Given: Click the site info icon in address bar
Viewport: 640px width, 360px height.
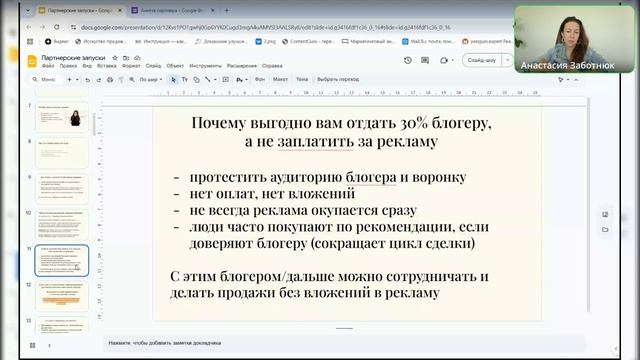Looking at the screenshot, I should click(x=73, y=27).
